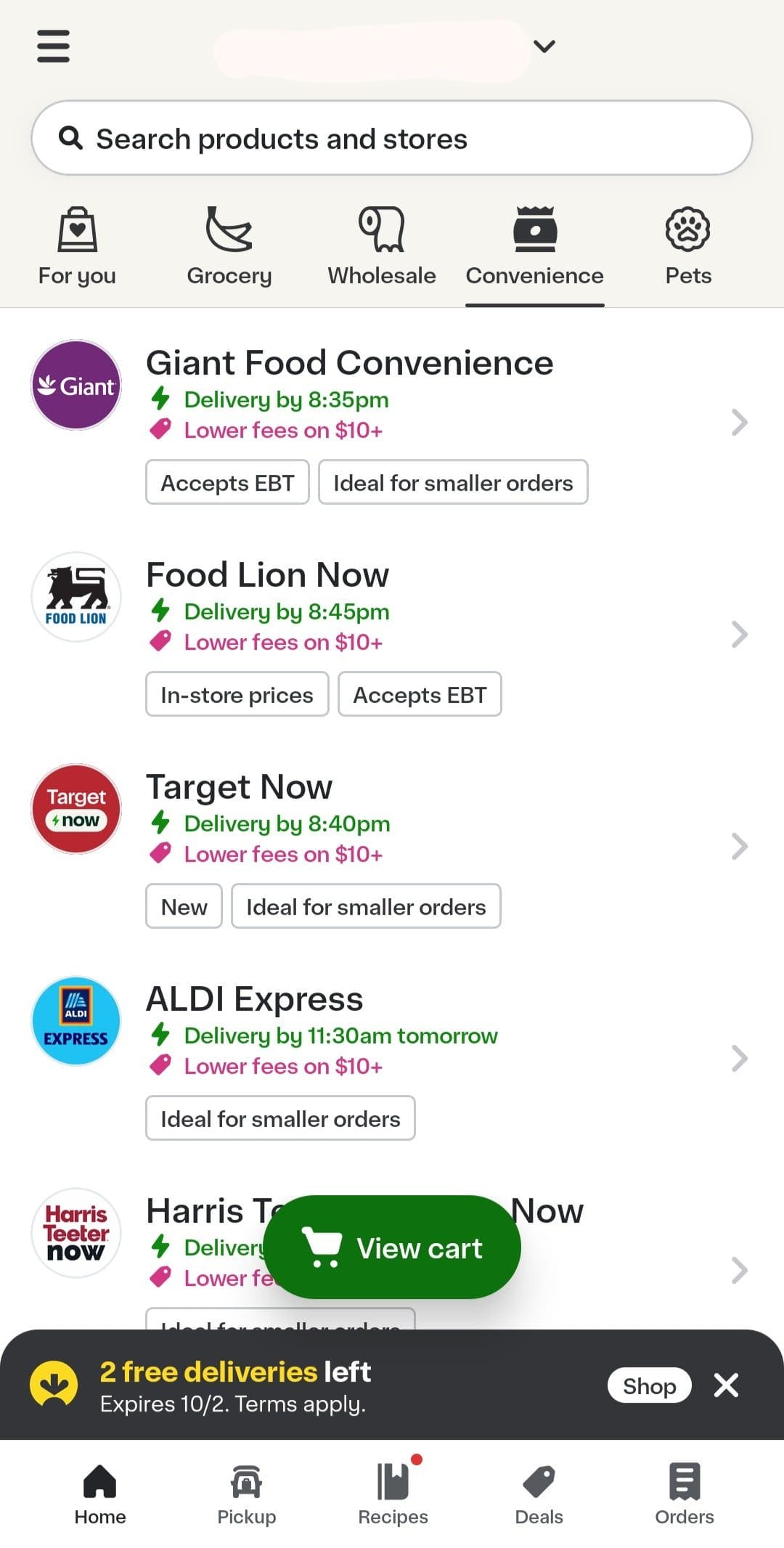Expand the delivery address dropdown
Image resolution: width=784 pixels, height=1548 pixels.
544,46
